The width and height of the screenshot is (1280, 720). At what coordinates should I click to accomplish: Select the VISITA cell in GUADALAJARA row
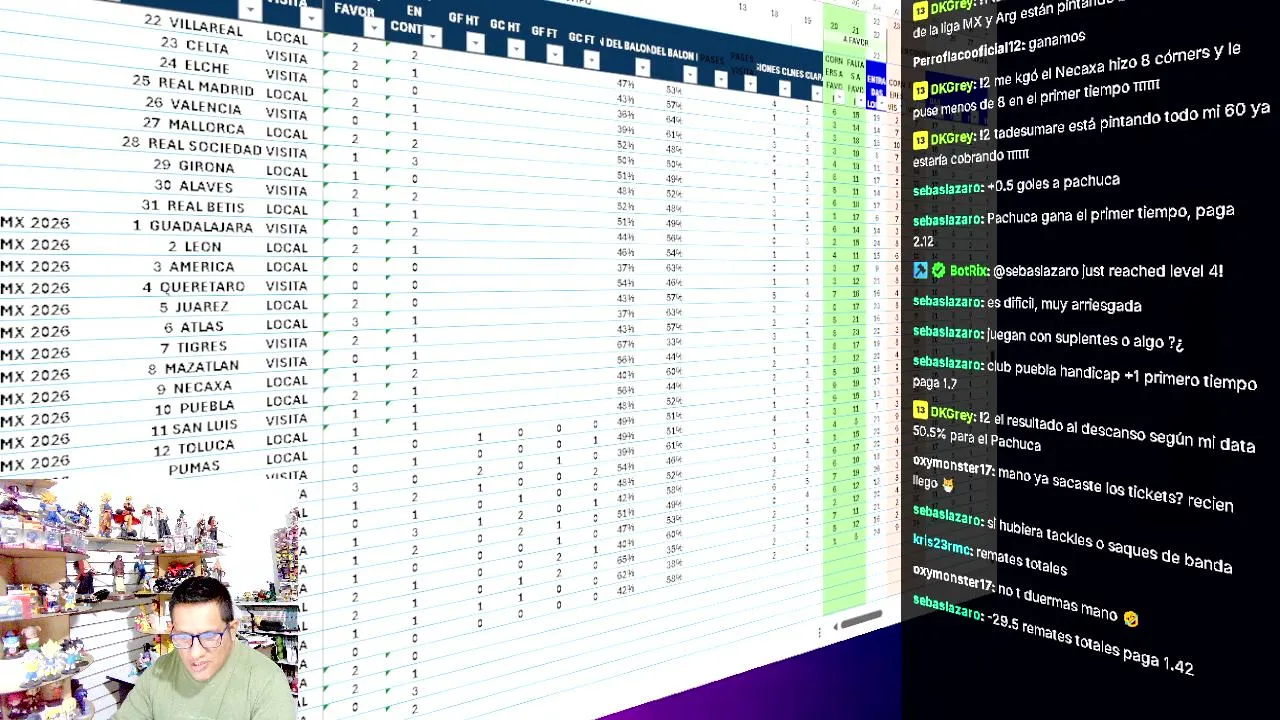287,228
